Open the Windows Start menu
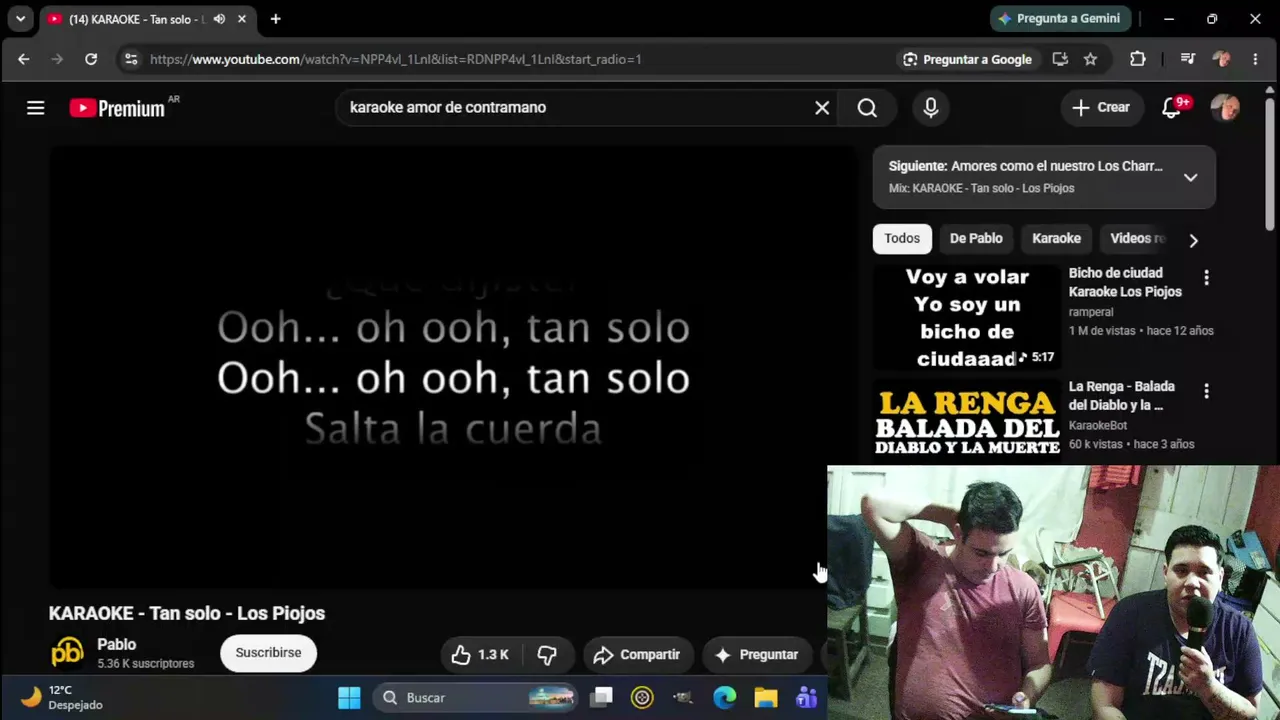Image resolution: width=1280 pixels, height=720 pixels. pyautogui.click(x=349, y=698)
